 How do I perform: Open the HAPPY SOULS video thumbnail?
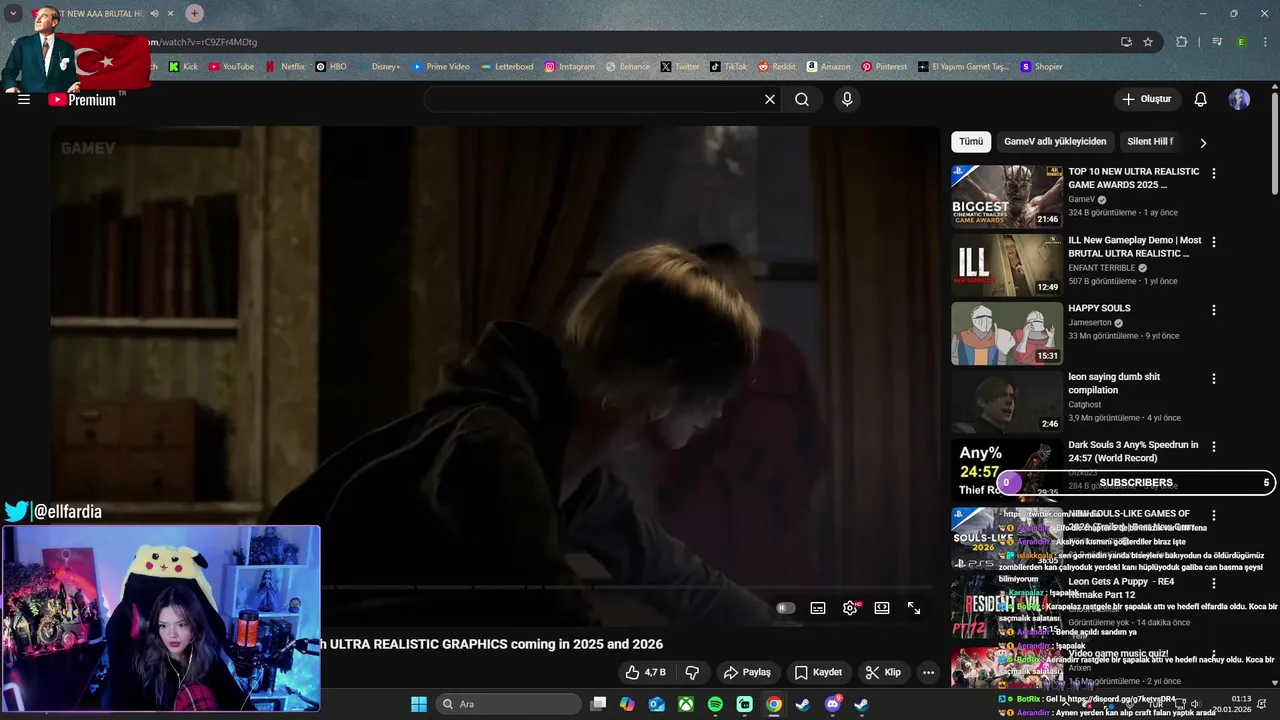tap(1006, 333)
